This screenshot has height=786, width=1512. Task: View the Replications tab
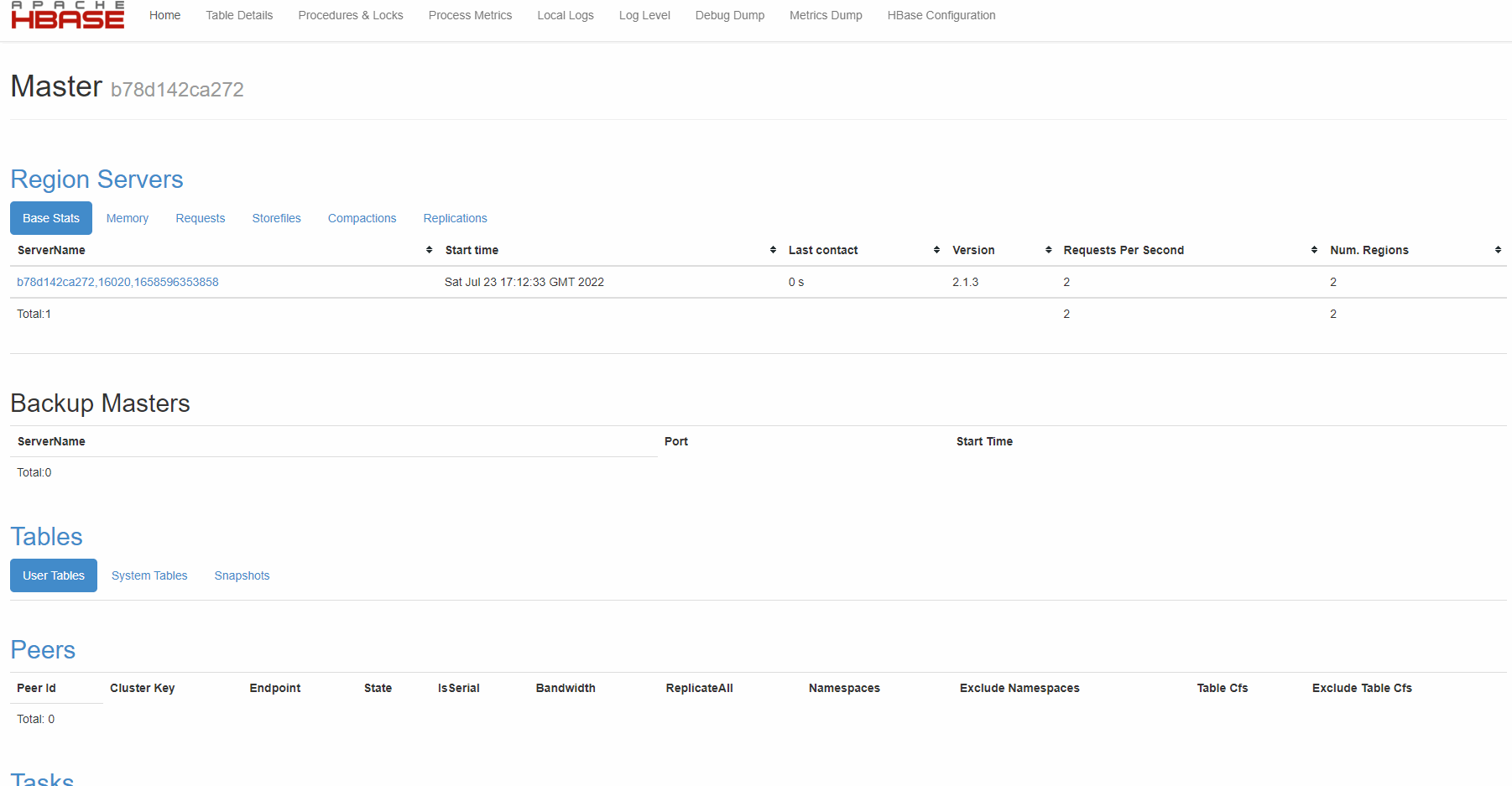click(456, 218)
